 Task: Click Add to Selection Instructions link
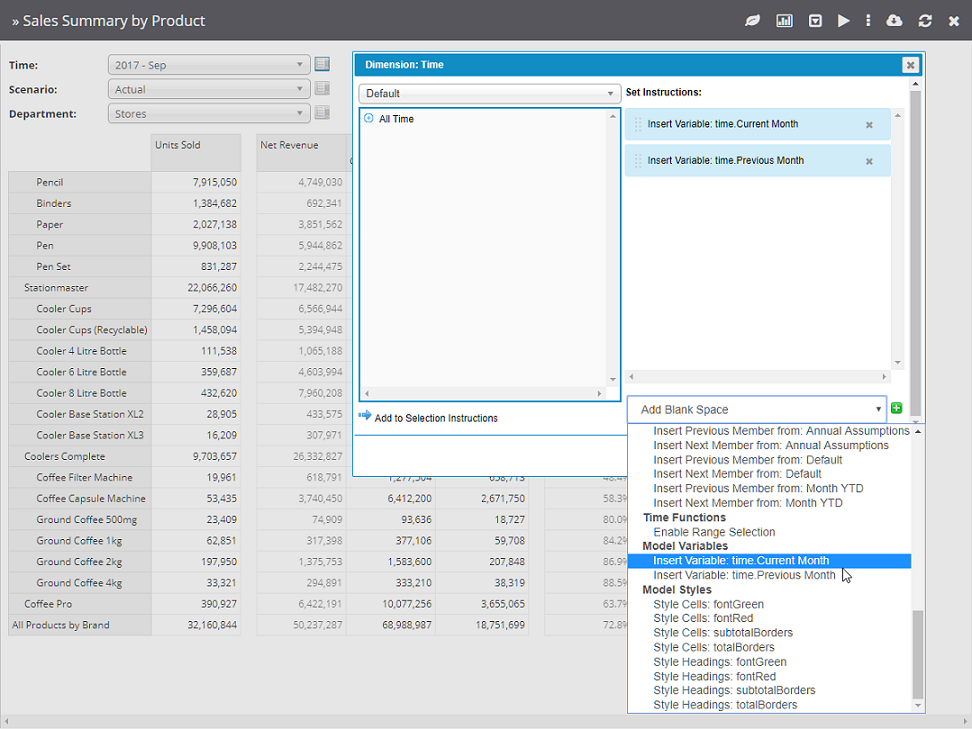tap(435, 418)
